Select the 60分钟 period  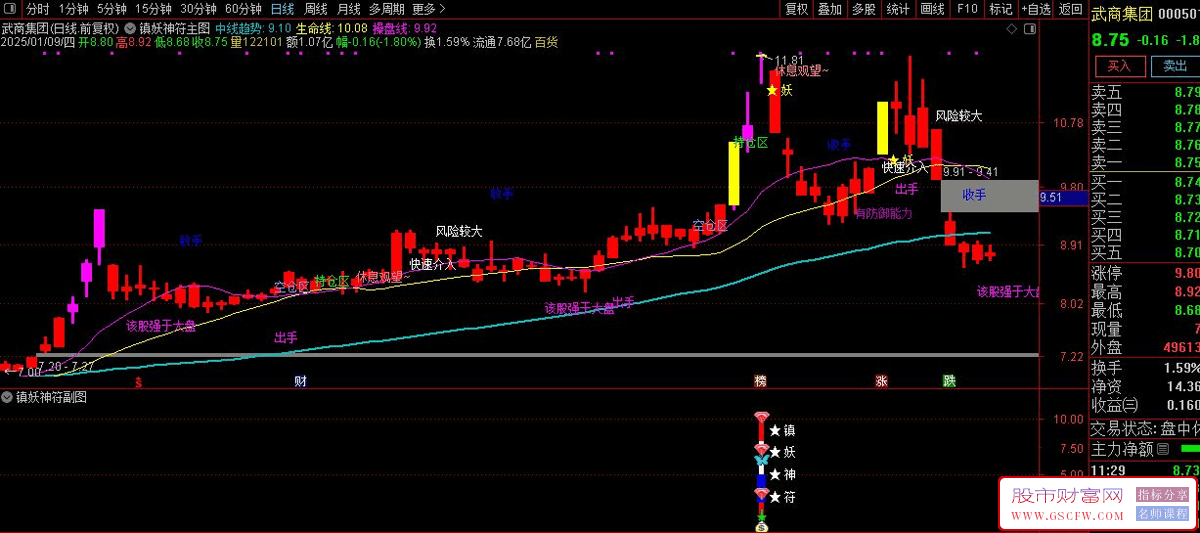pyautogui.click(x=243, y=9)
